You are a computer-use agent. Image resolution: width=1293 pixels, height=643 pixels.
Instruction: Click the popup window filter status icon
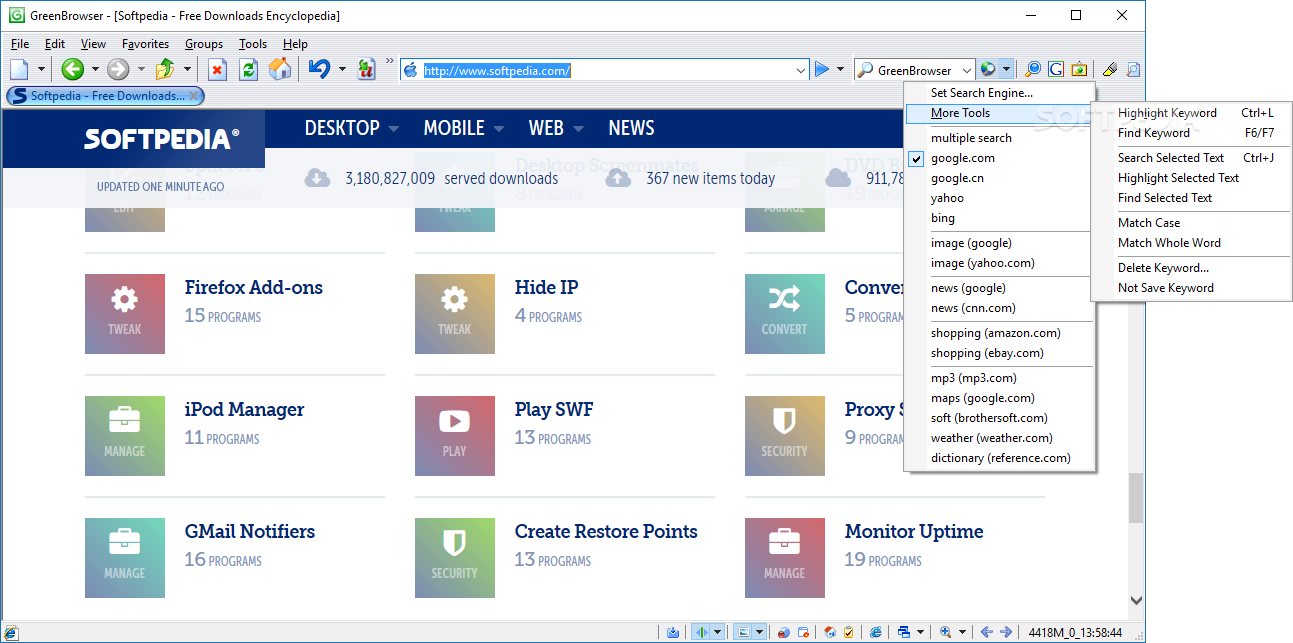pos(804,632)
